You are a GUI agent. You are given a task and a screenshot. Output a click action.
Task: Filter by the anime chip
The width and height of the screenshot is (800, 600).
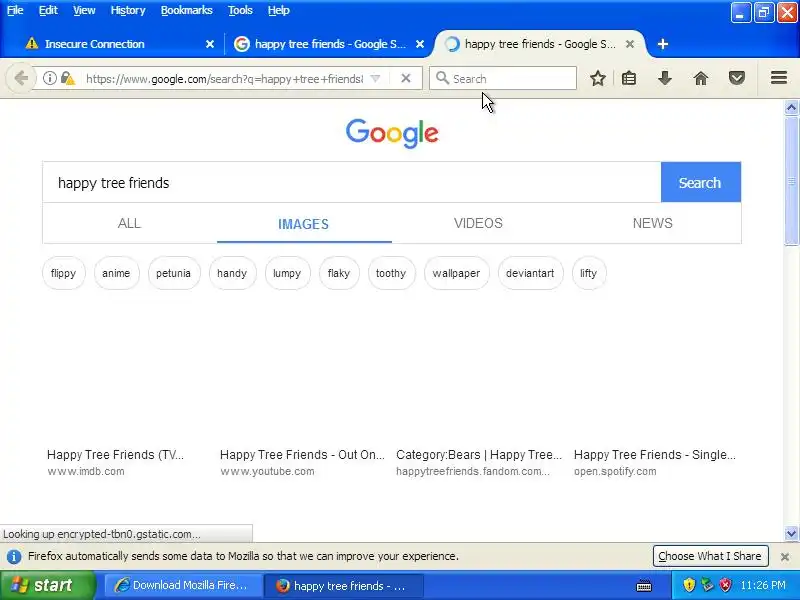click(x=116, y=273)
